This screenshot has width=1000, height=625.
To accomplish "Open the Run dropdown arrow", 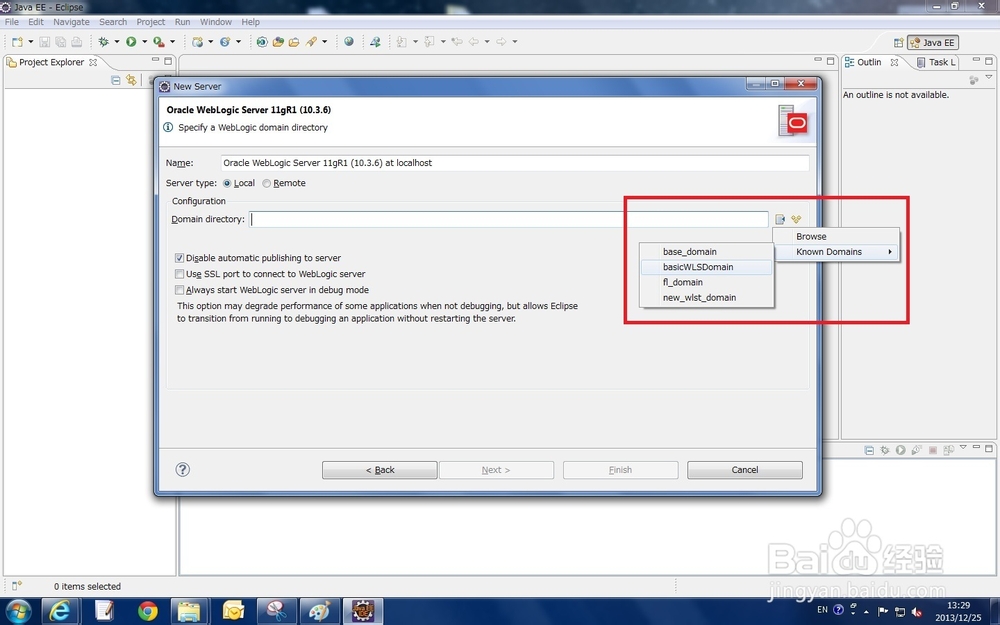I will 144,41.
